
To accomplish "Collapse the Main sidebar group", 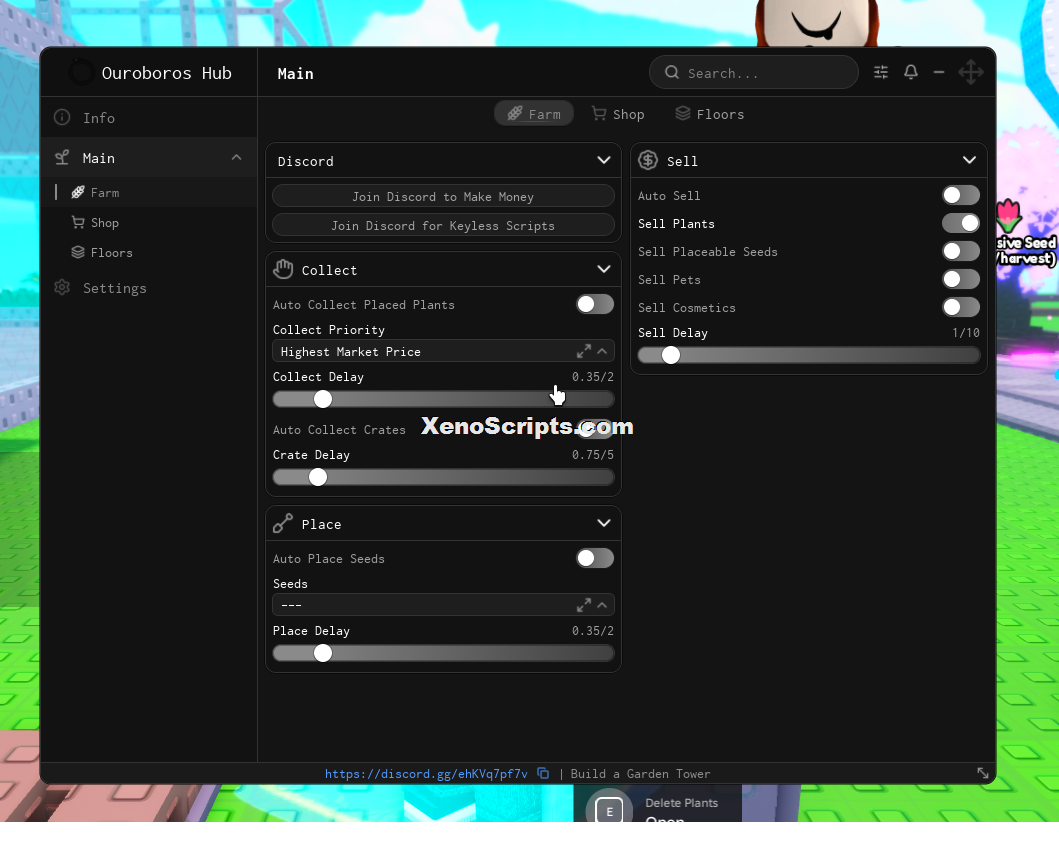I will pos(236,157).
